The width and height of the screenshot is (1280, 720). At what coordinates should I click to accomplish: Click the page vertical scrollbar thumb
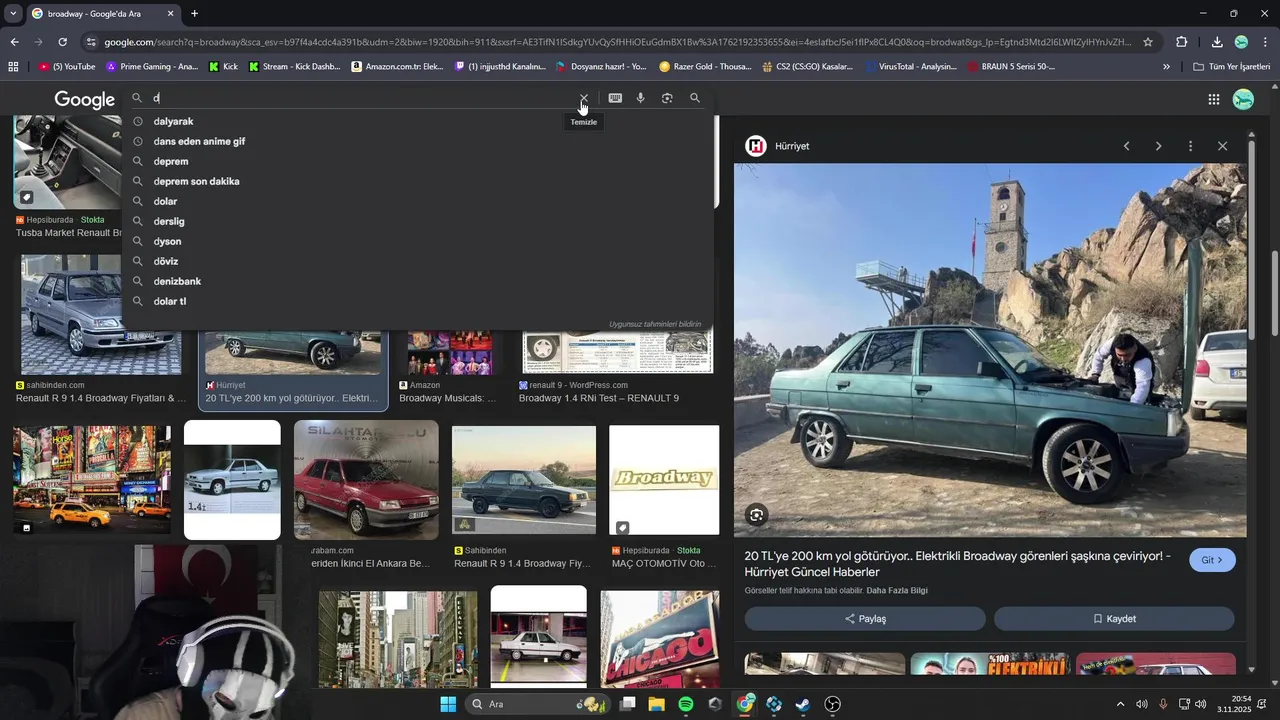[x=1274, y=292]
